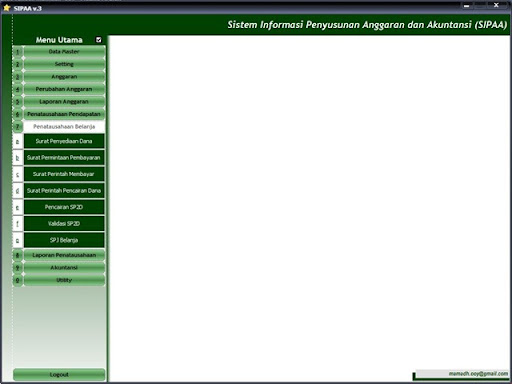Open SPJ Belanja submenu item

click(x=64, y=240)
